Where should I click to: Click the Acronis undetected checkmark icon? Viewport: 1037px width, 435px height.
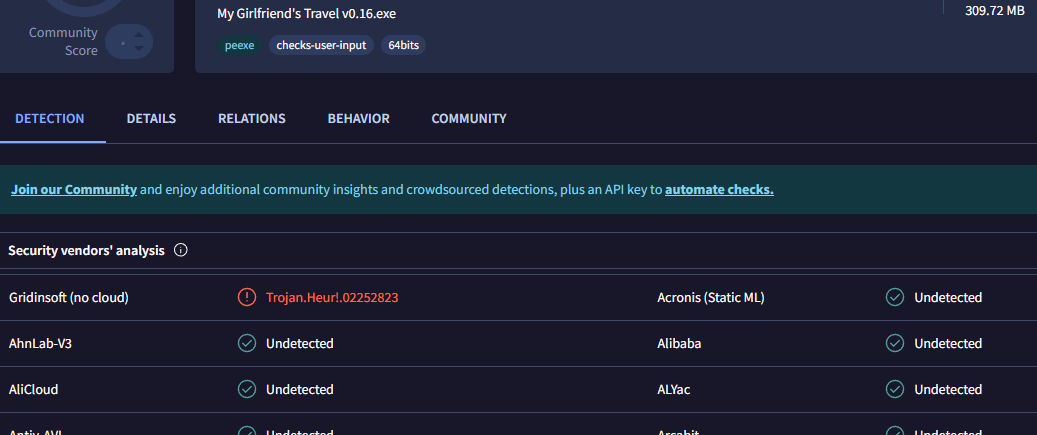coord(895,297)
